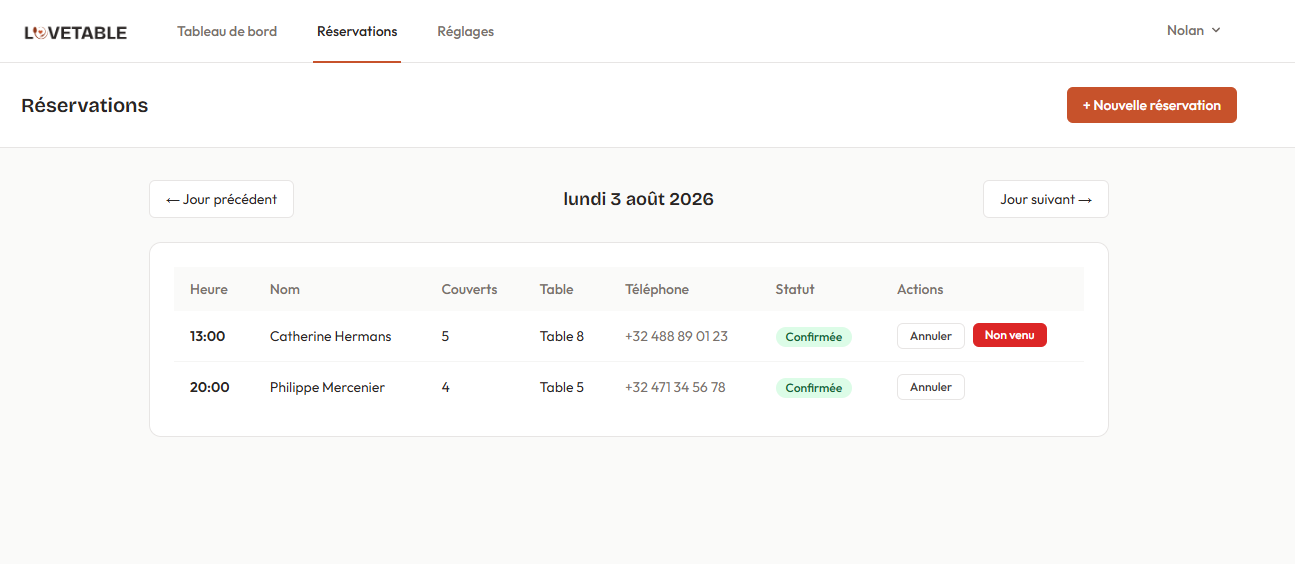
Task: Click the Téléphone column header
Action: (x=657, y=289)
